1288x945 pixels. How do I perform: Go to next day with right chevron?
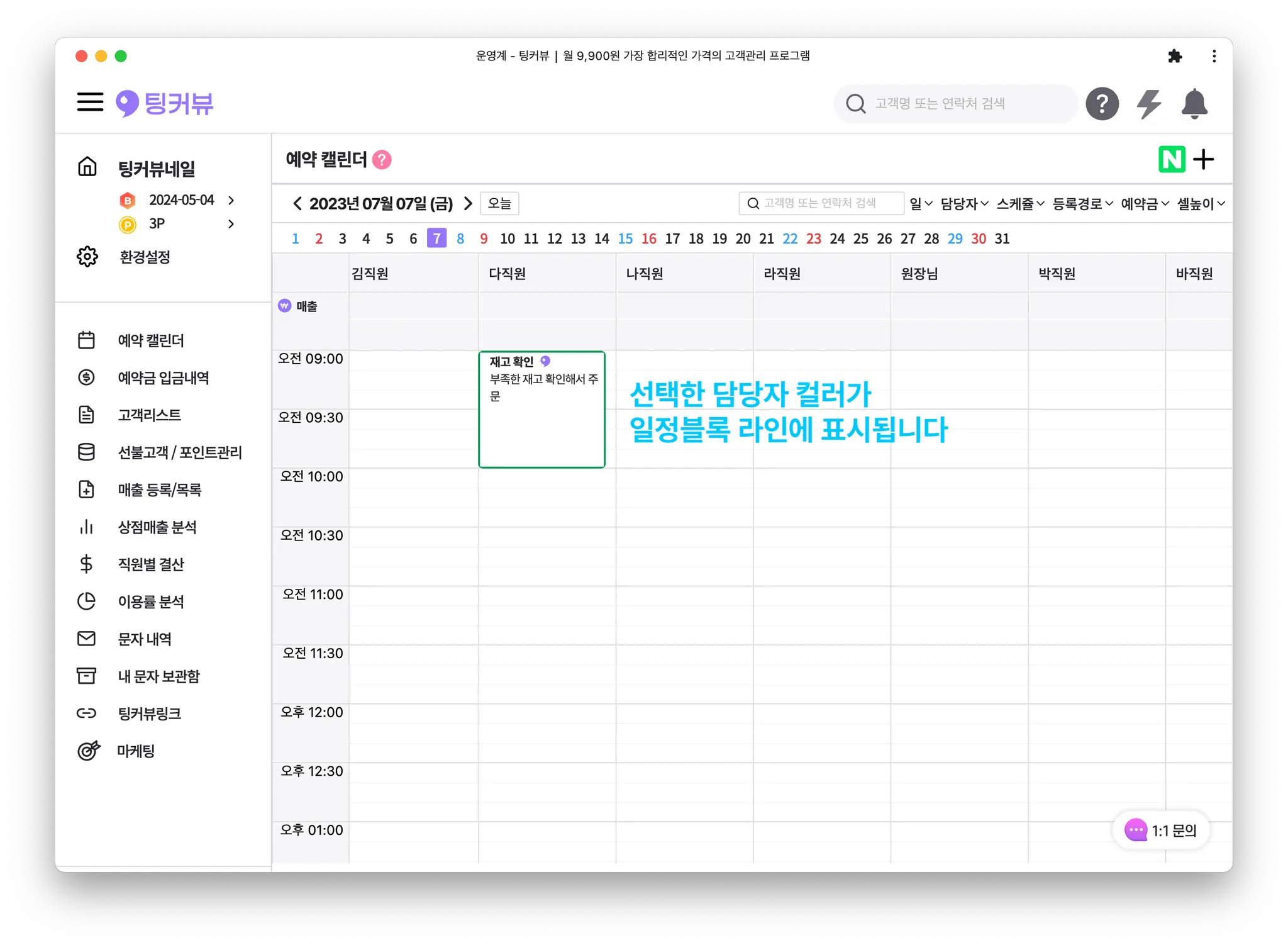468,204
